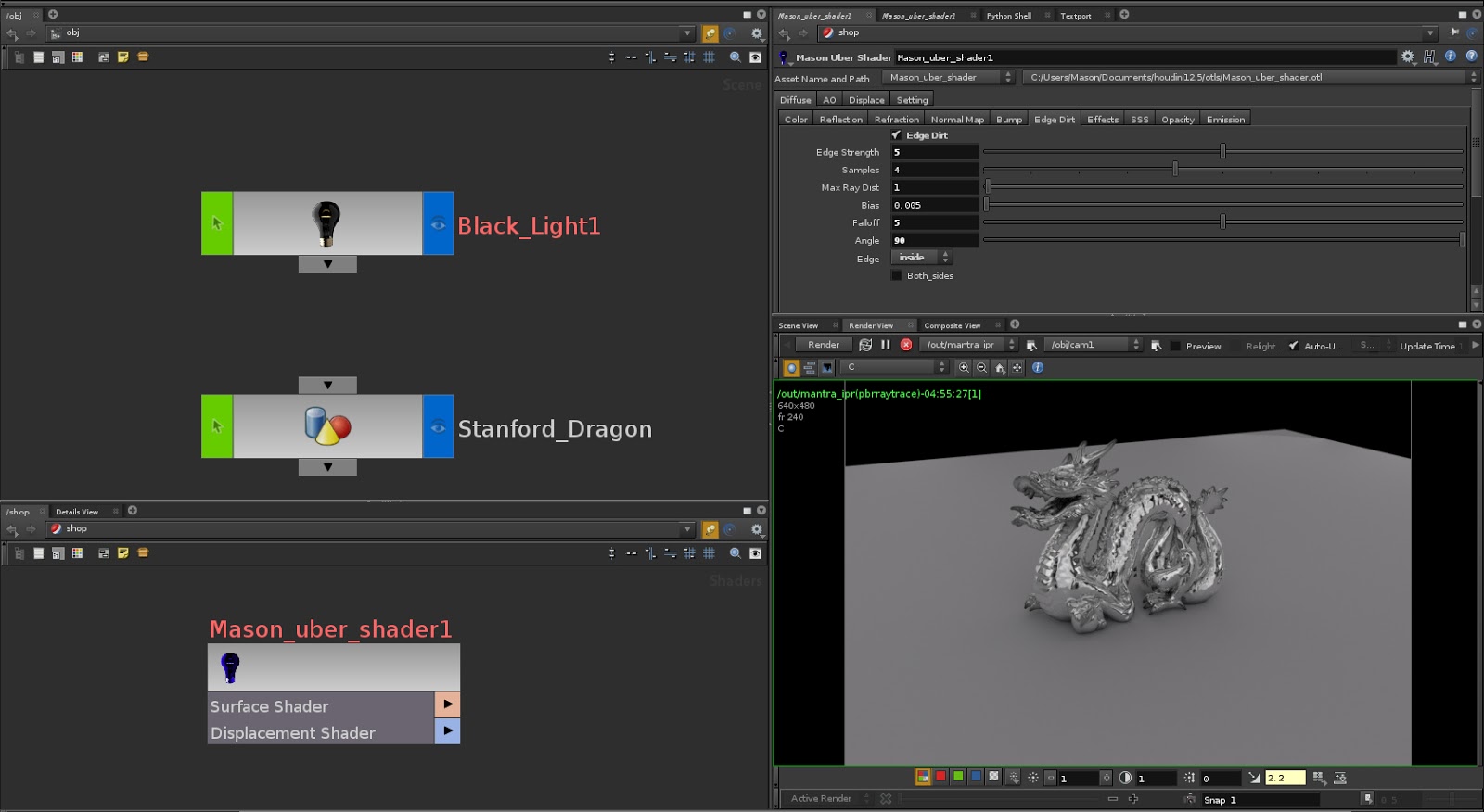Click the color palette icon in obj network toolbar

coord(78,57)
